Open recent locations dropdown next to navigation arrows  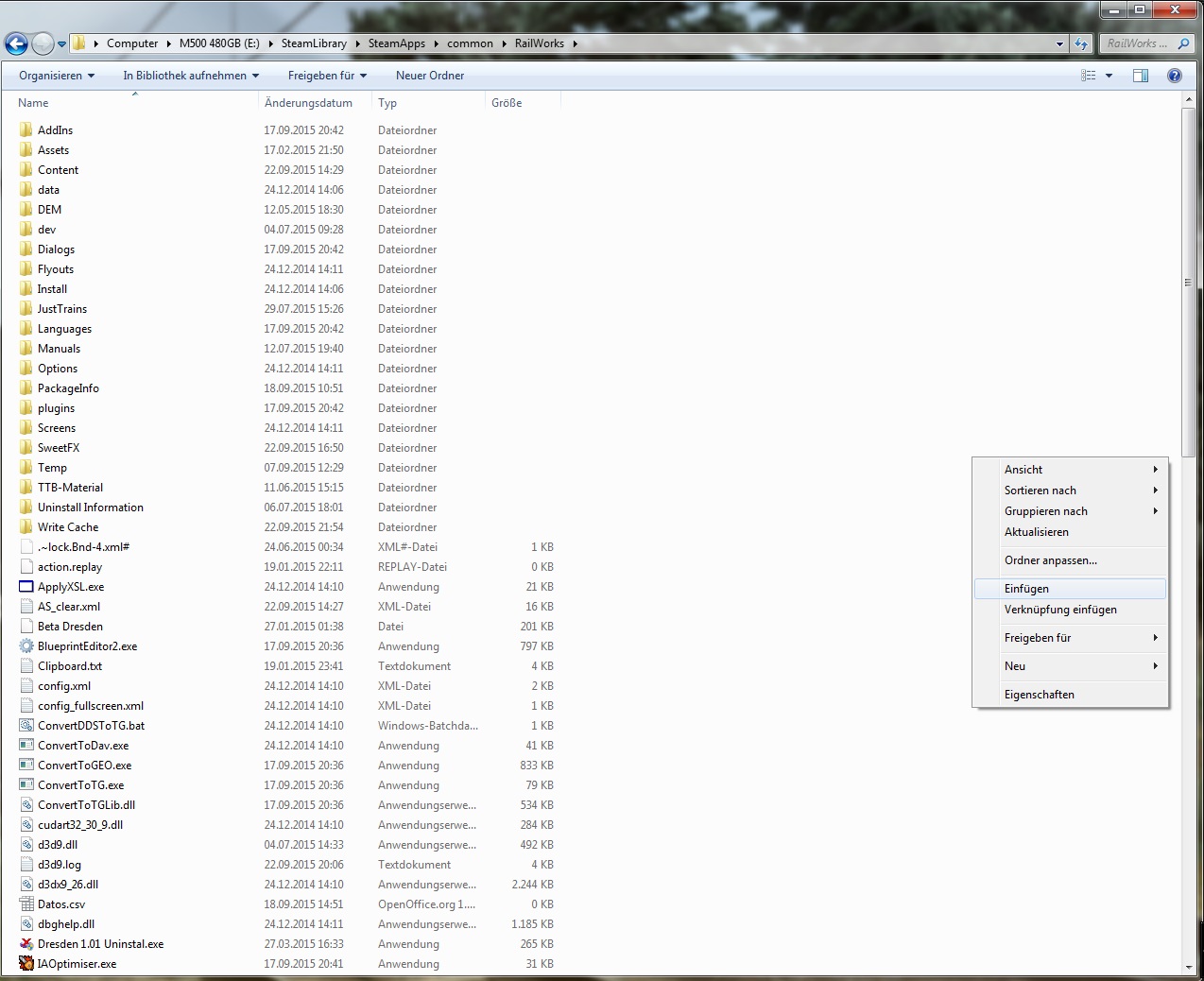[x=61, y=43]
